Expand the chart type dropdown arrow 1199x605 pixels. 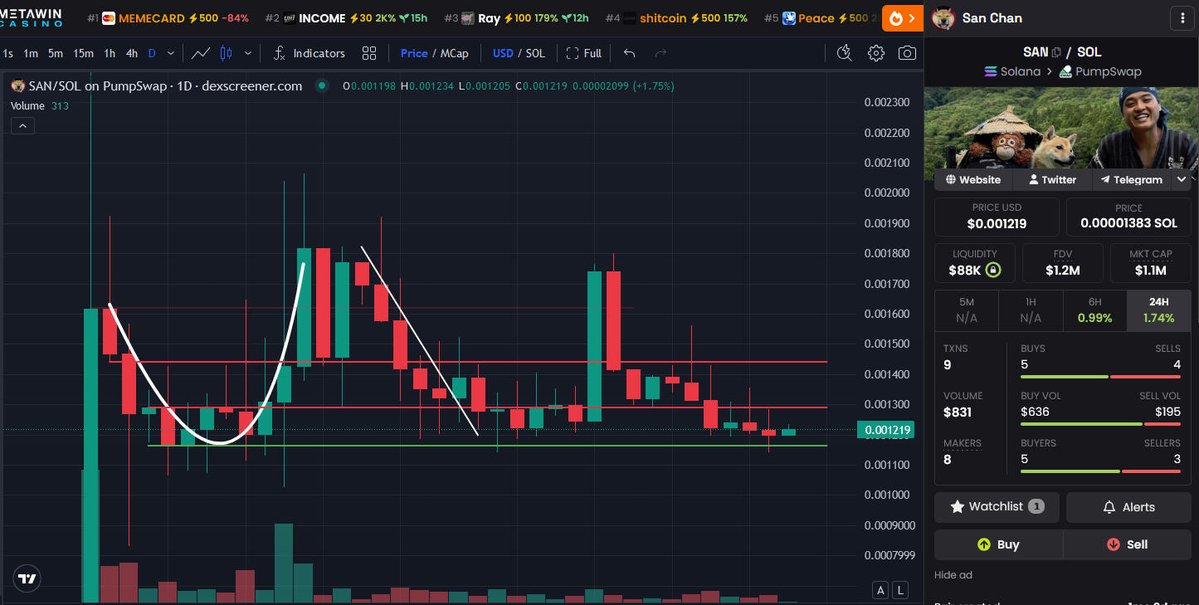click(248, 53)
